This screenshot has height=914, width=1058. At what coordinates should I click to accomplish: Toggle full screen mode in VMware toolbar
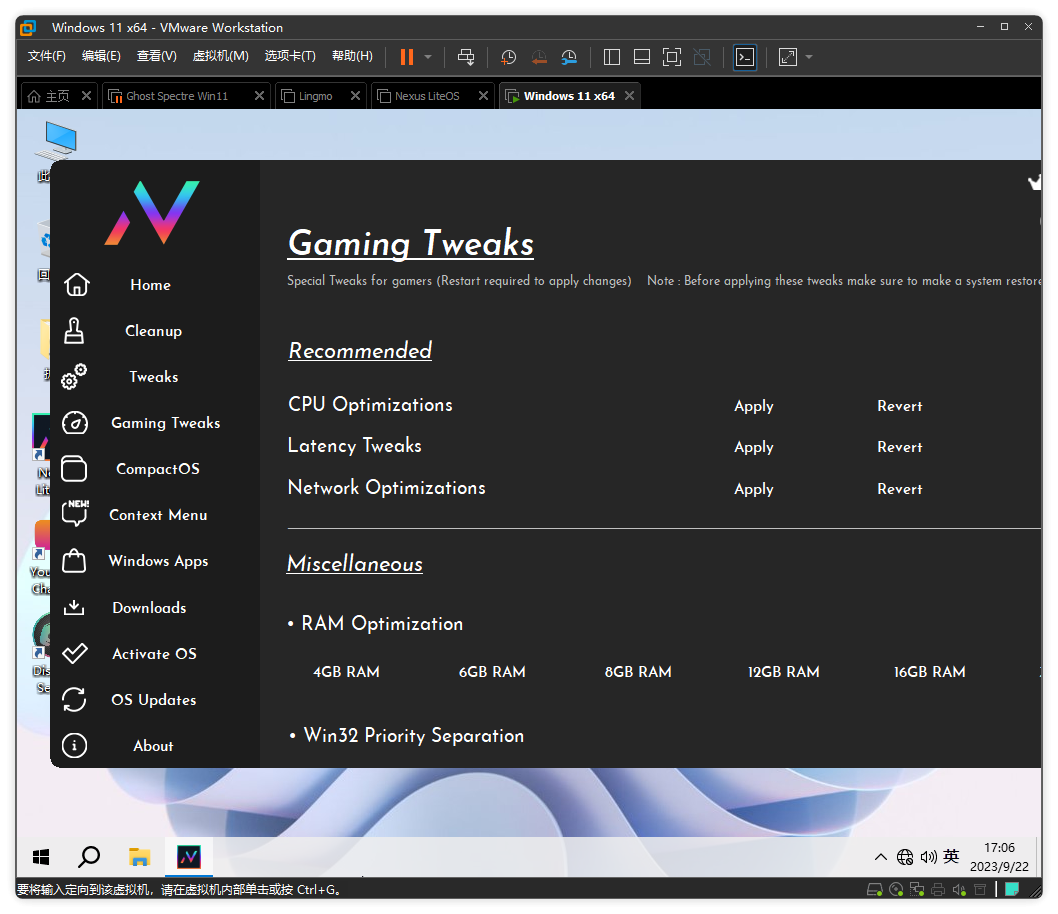click(672, 57)
